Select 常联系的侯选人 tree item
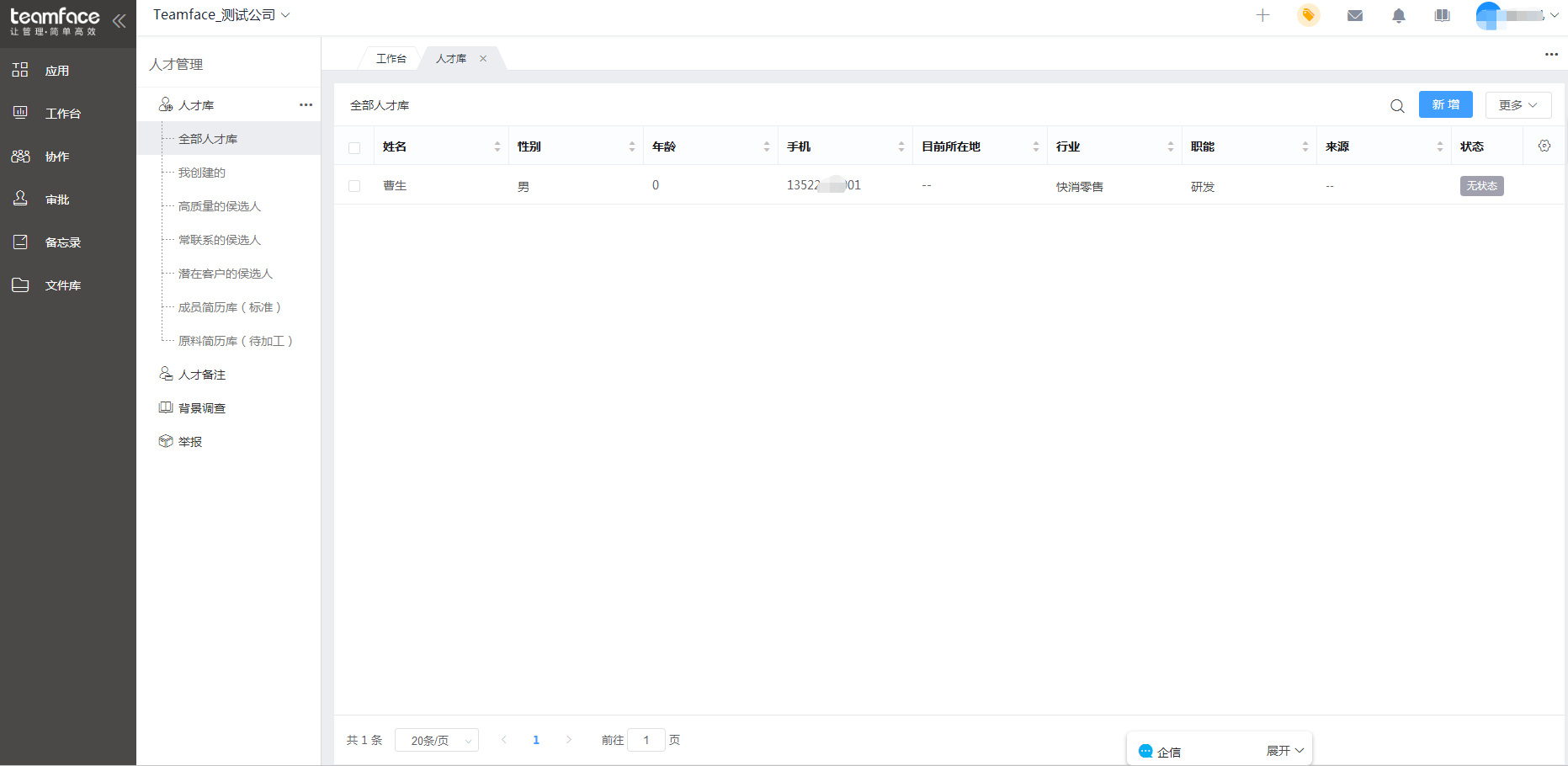 (x=220, y=240)
